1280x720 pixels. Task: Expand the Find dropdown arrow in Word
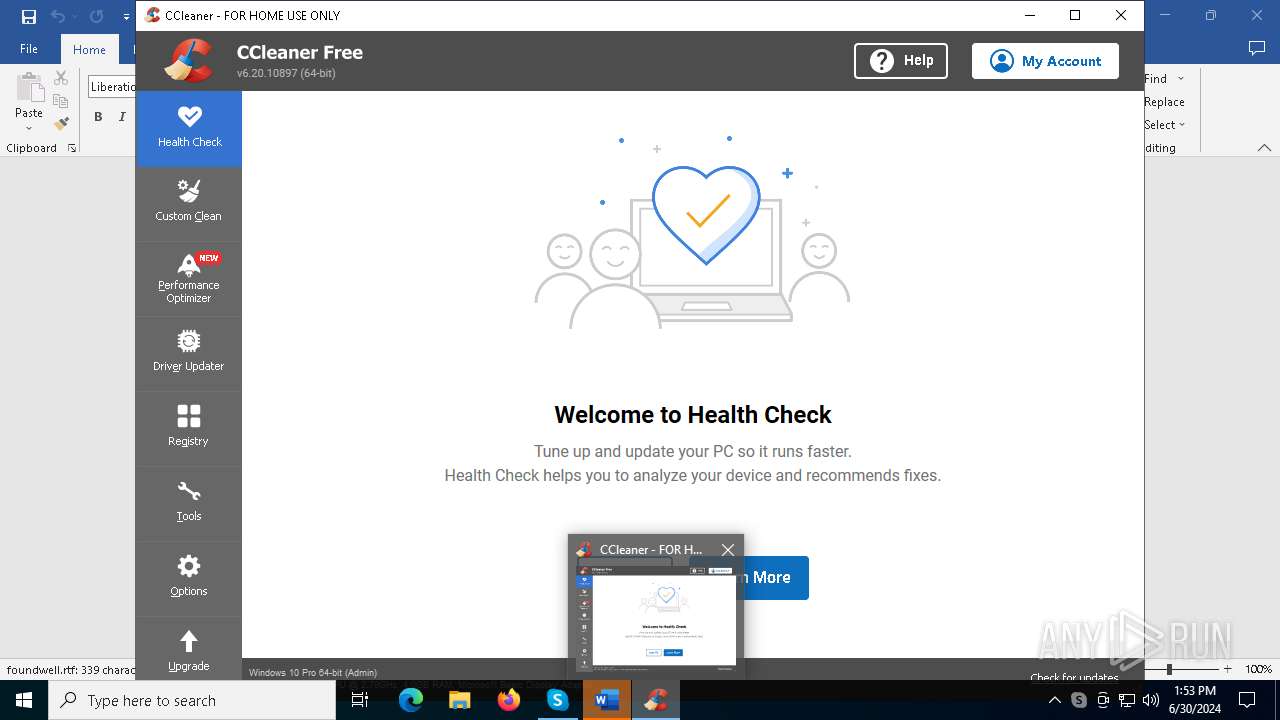click(1180, 79)
